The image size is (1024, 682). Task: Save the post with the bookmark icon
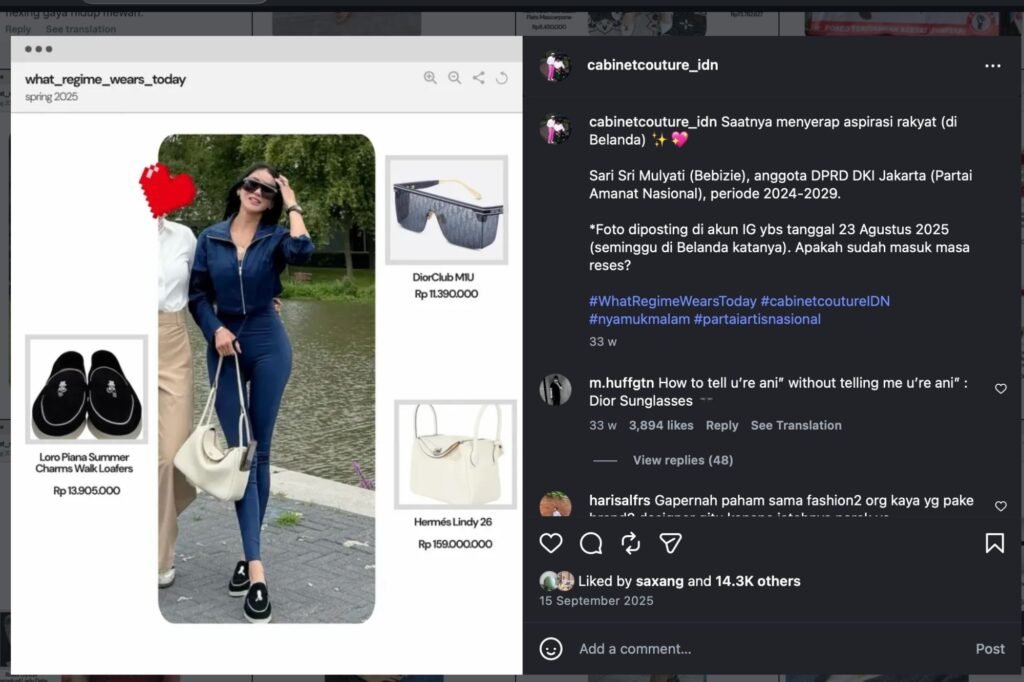[x=994, y=543]
